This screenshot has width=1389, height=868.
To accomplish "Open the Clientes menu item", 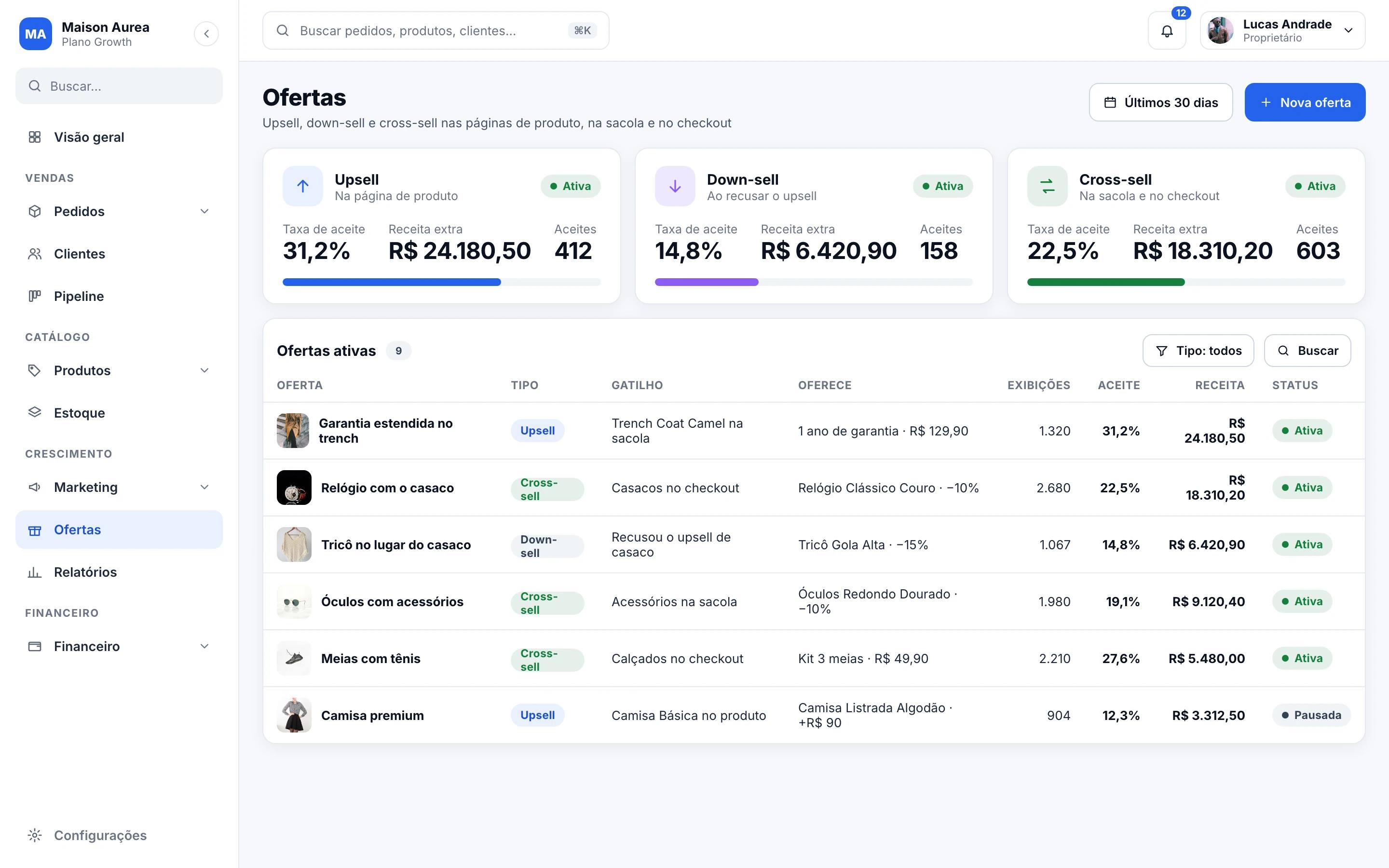I will point(119,254).
